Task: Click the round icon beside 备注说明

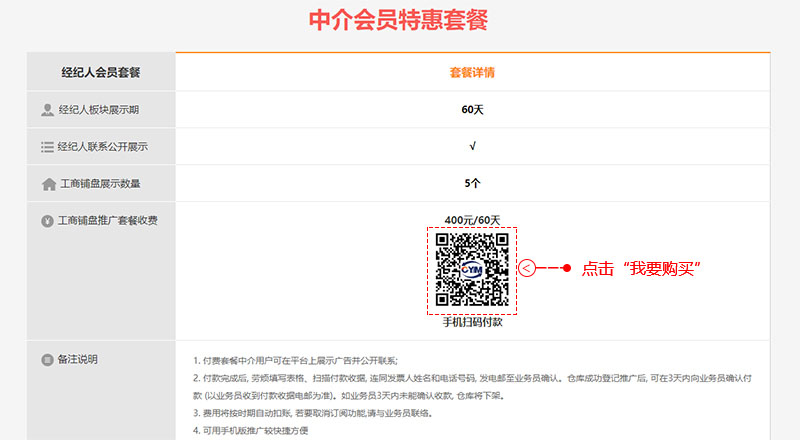Action: click(x=47, y=360)
